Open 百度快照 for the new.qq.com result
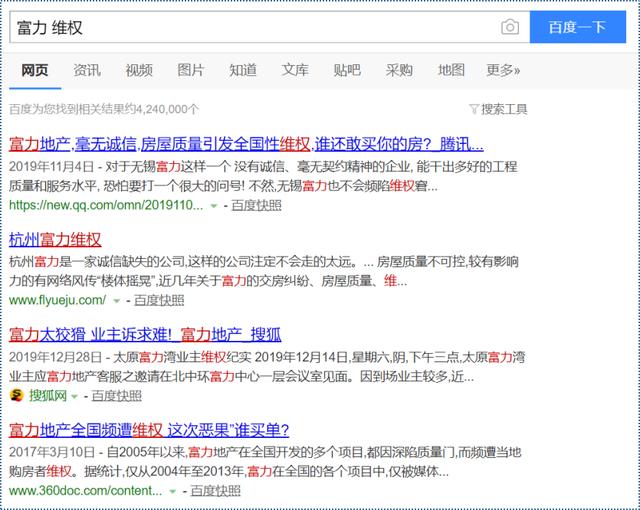Image resolution: width=640 pixels, height=510 pixels. (256, 205)
